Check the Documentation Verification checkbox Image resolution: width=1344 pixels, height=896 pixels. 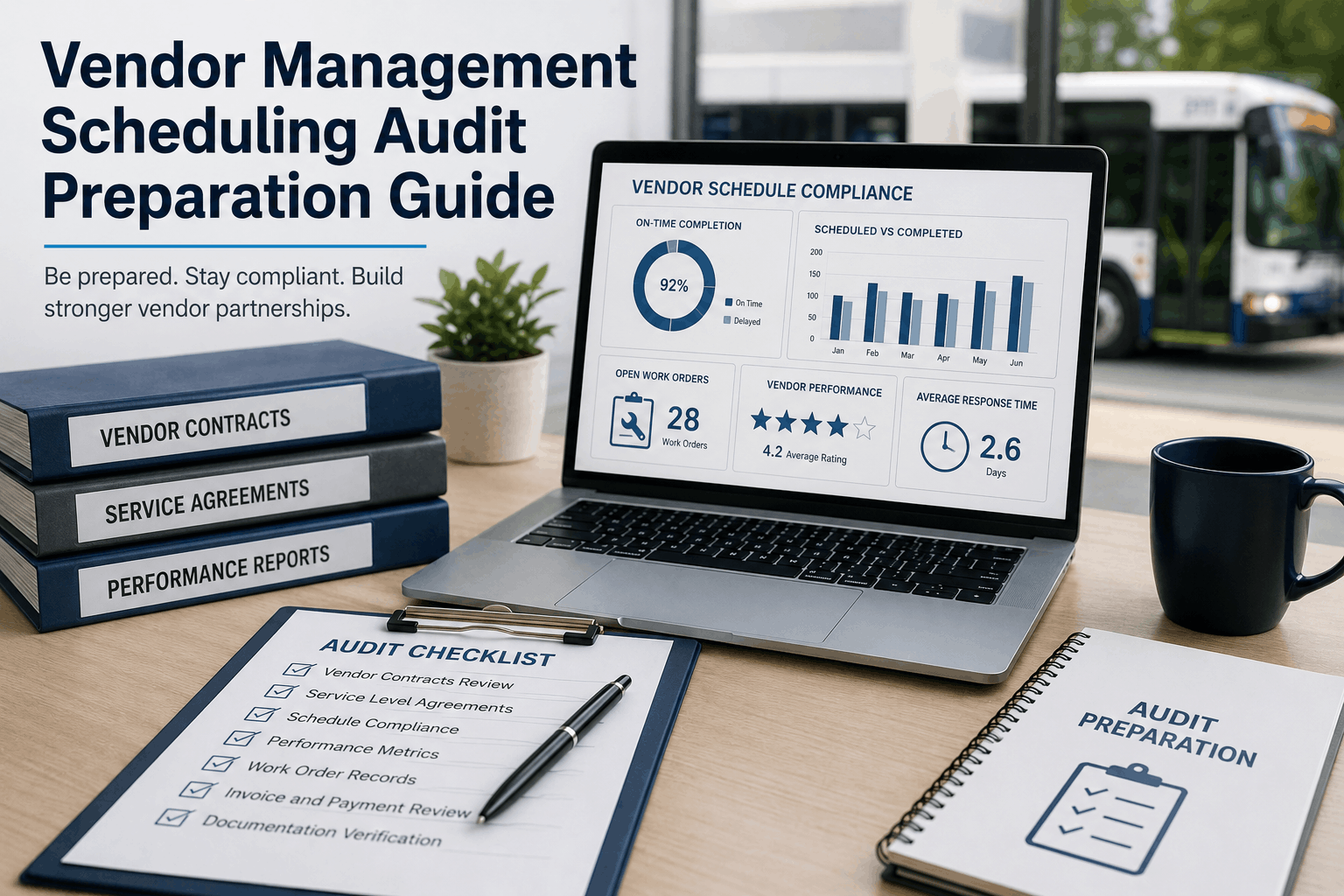[x=174, y=817]
